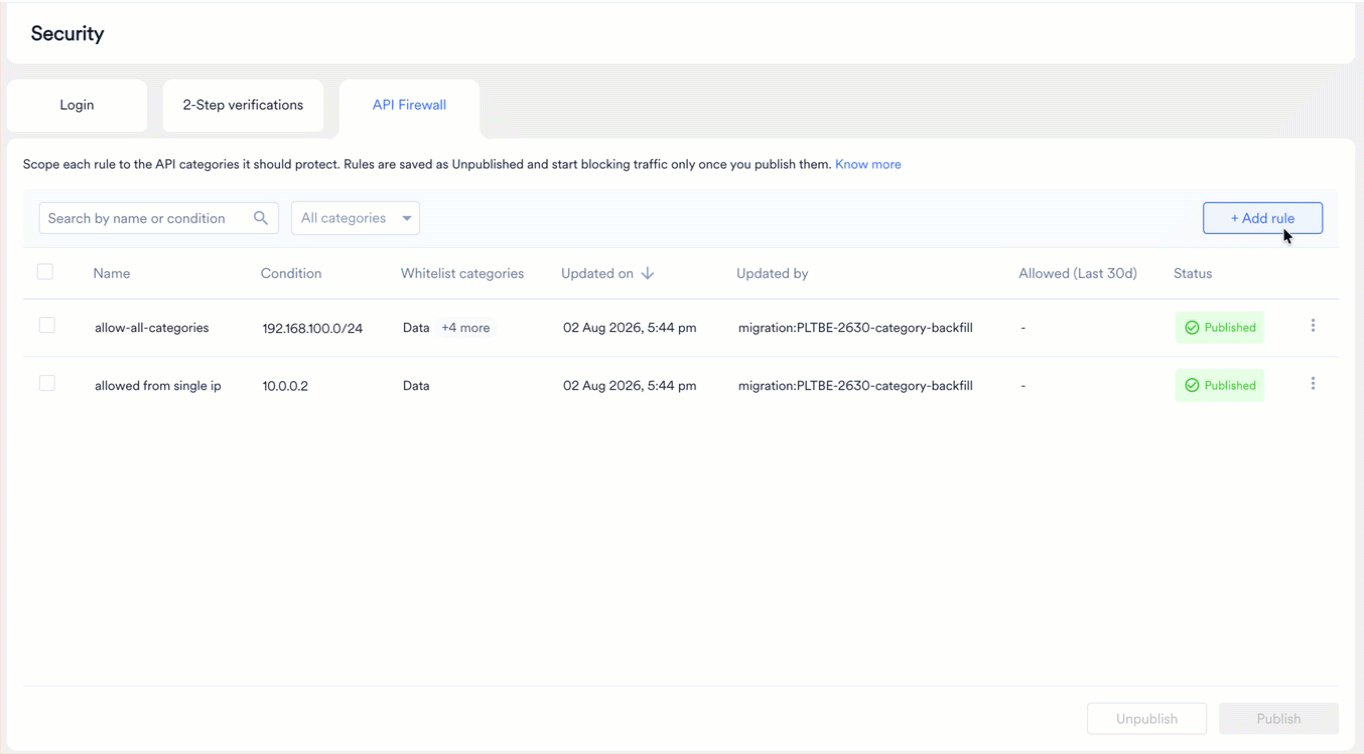Click the Published status badge of allow-all-categories
The image size is (1364, 754).
click(x=1219, y=327)
